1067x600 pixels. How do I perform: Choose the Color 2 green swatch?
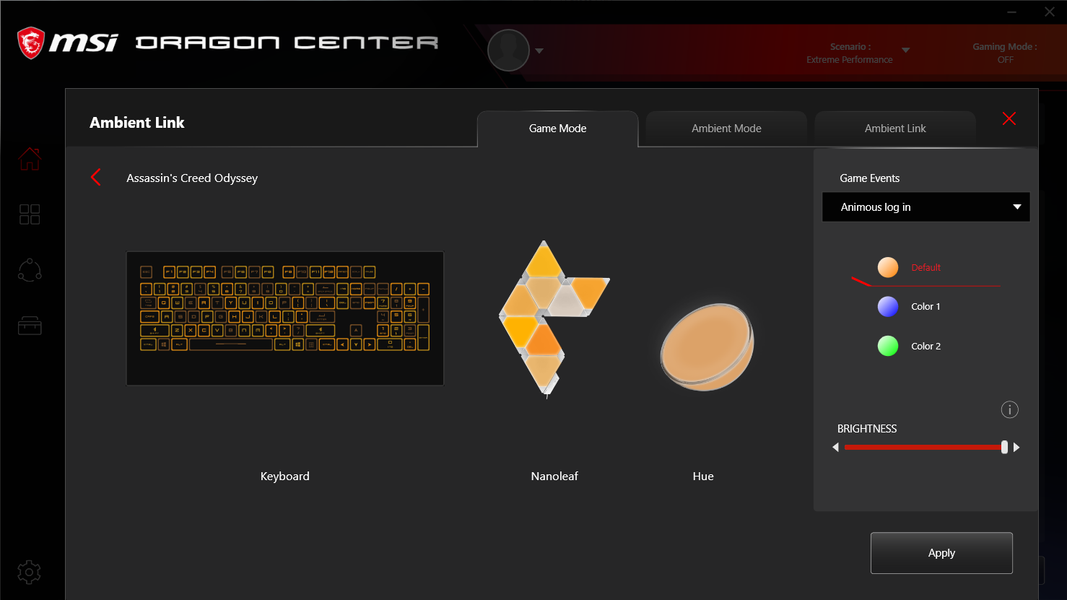[x=887, y=346]
